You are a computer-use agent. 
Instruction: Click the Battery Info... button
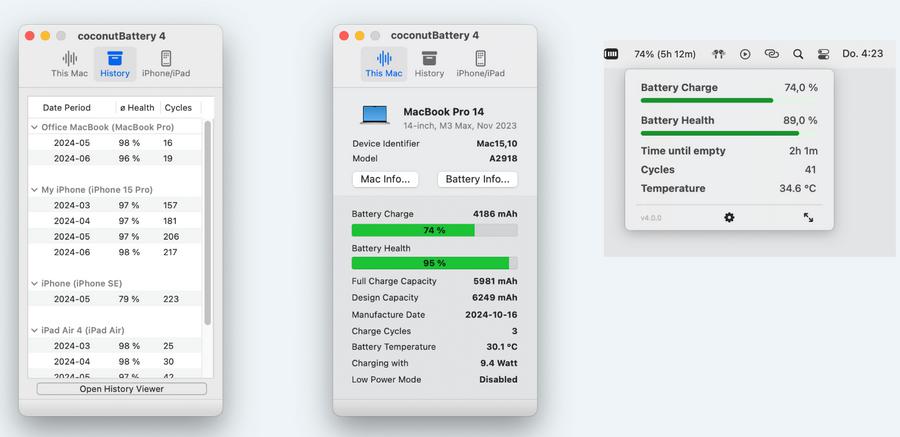click(478, 179)
